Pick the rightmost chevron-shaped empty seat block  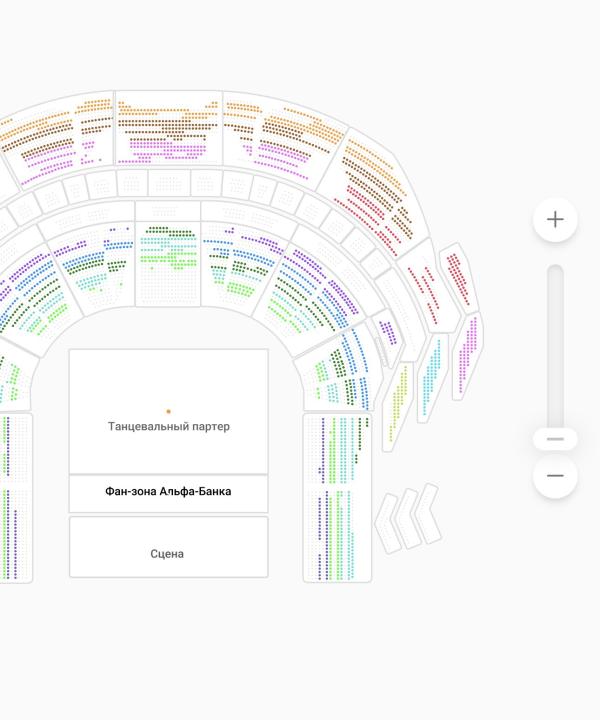pos(429,514)
